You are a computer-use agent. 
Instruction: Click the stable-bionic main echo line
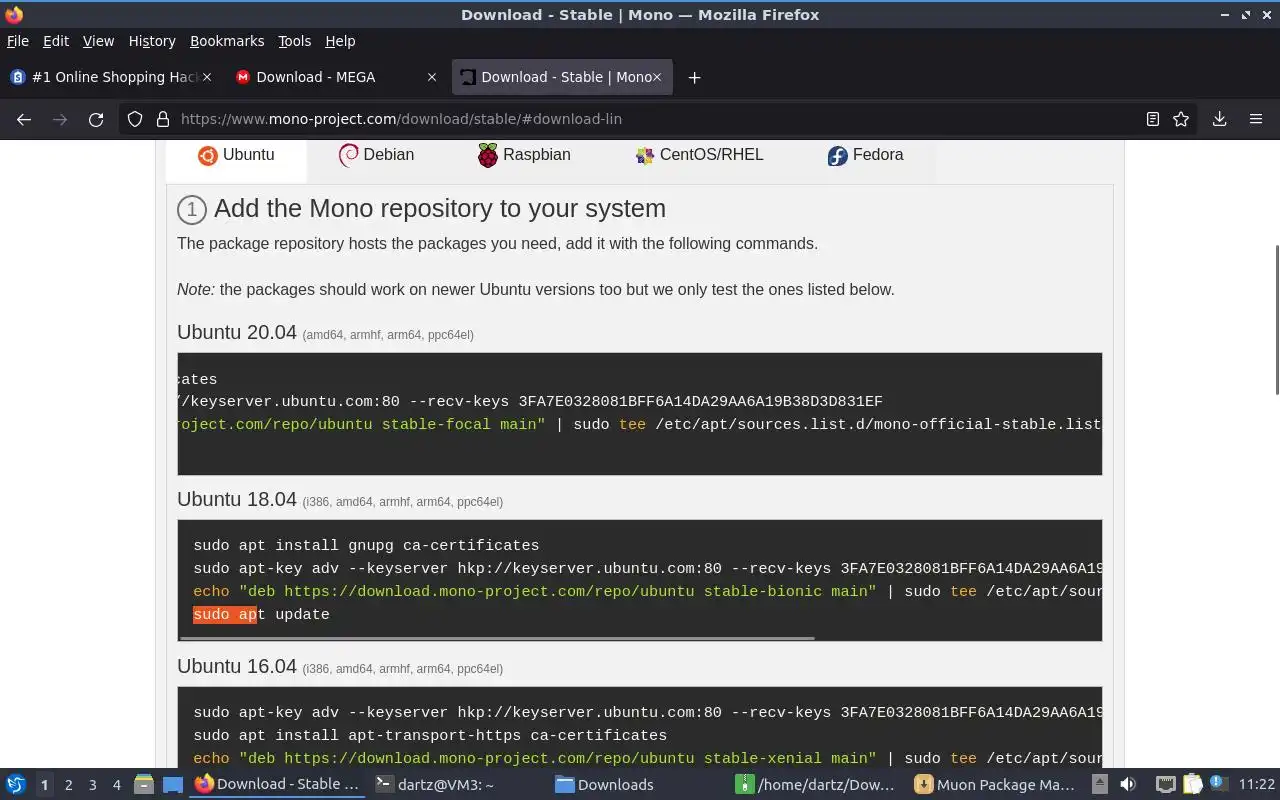(x=648, y=592)
